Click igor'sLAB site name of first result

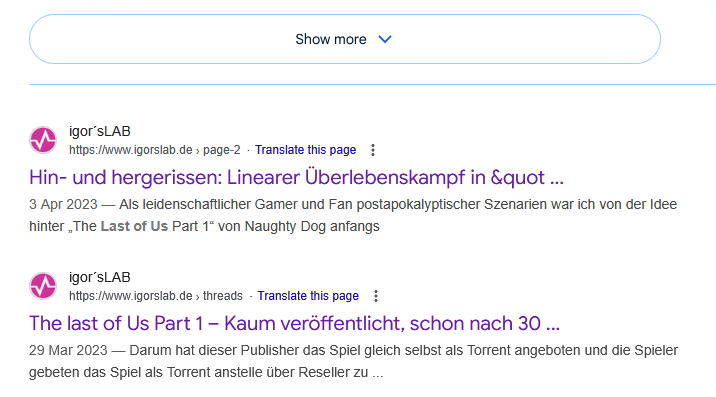click(x=100, y=131)
